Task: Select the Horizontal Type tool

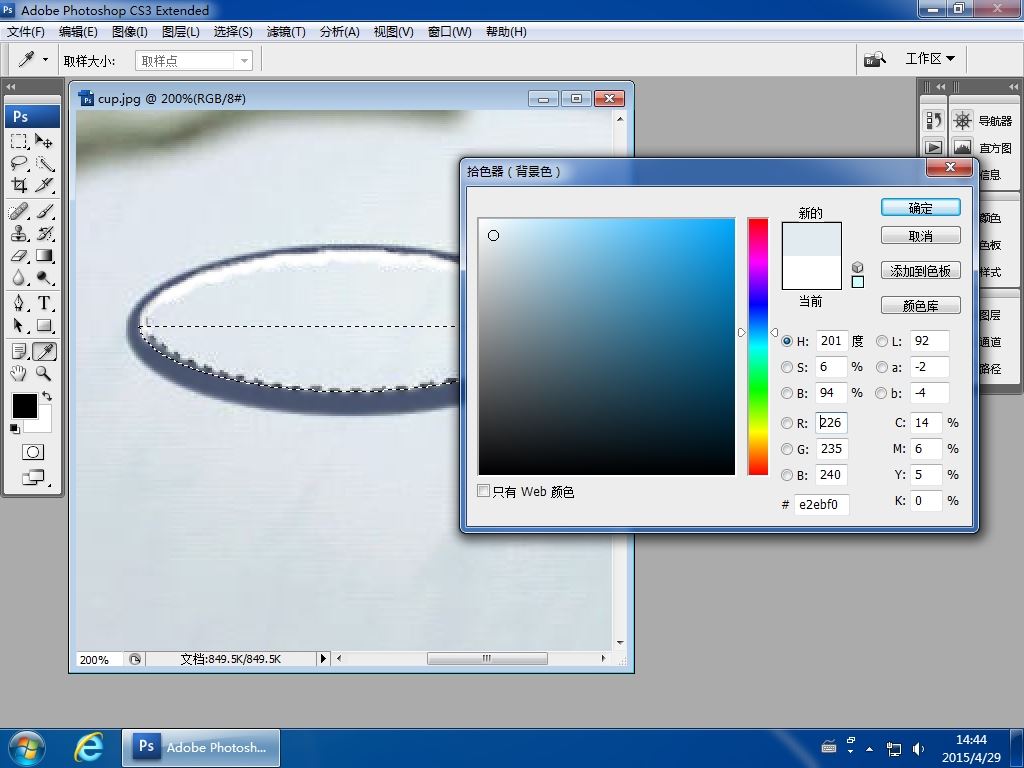Action: (44, 303)
